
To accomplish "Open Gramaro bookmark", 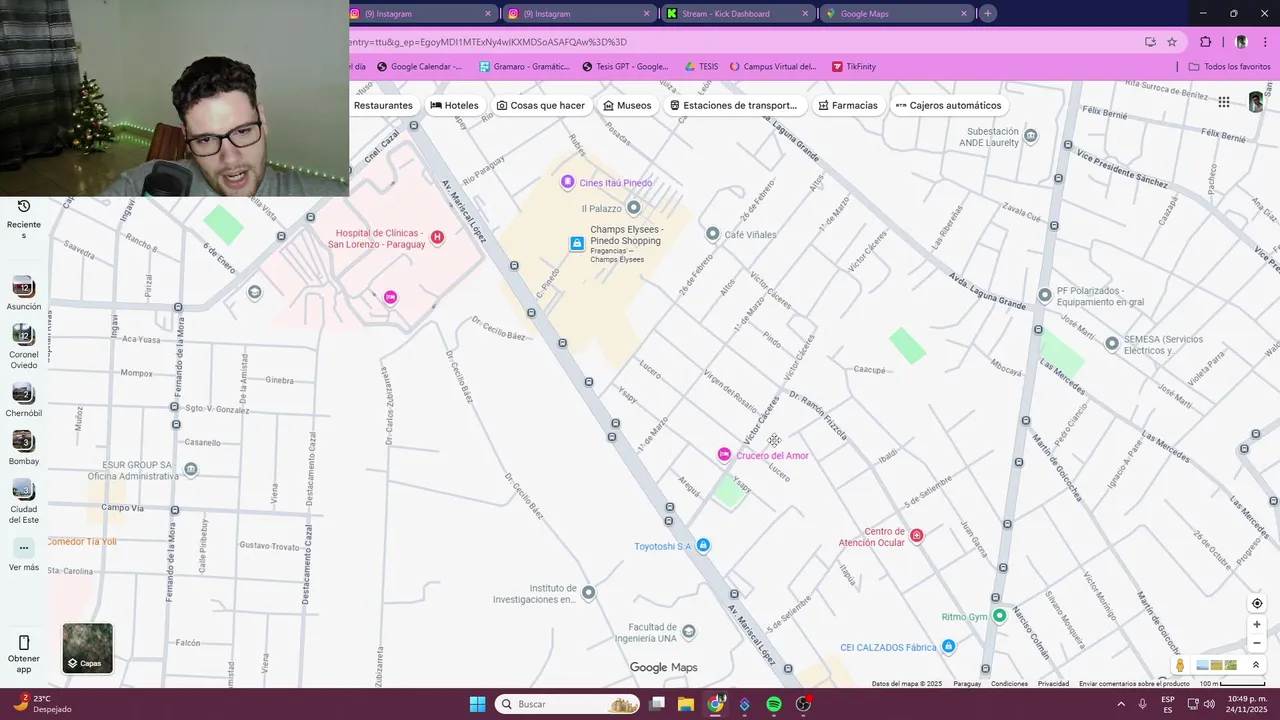I will (524, 67).
